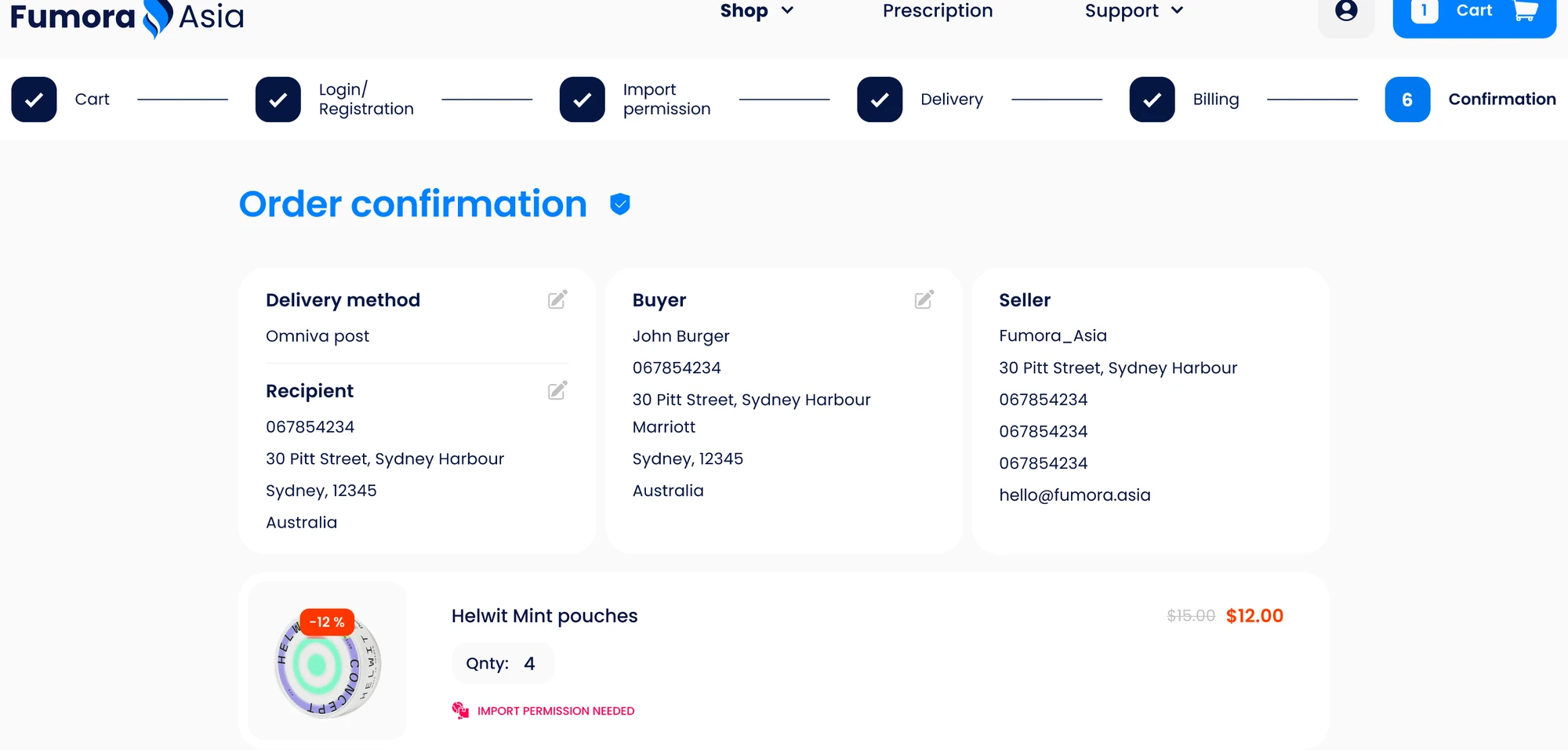The image size is (1568, 750).
Task: Click the buyer name John Burger
Action: click(x=681, y=336)
